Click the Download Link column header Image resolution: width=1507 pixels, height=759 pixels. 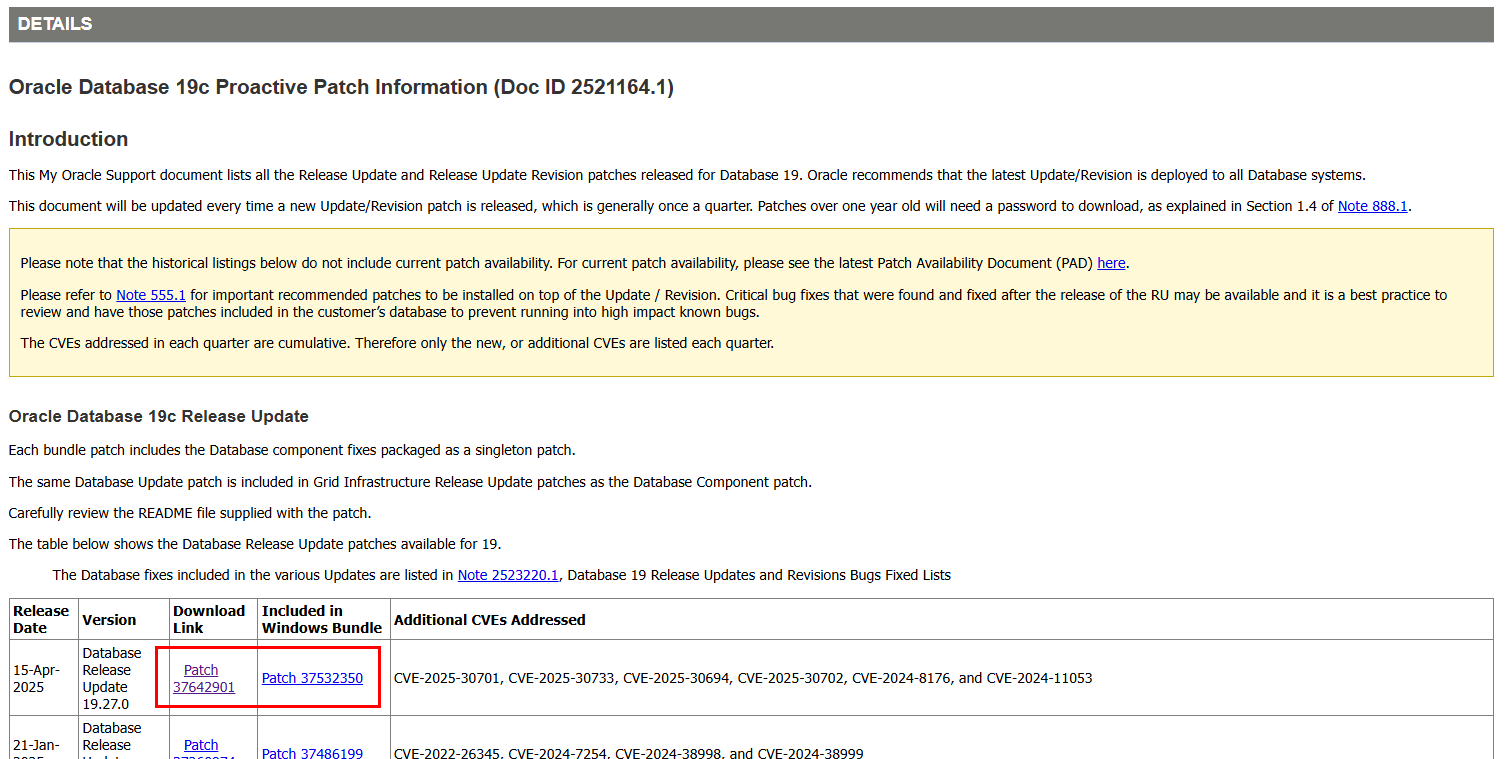pyautogui.click(x=213, y=619)
